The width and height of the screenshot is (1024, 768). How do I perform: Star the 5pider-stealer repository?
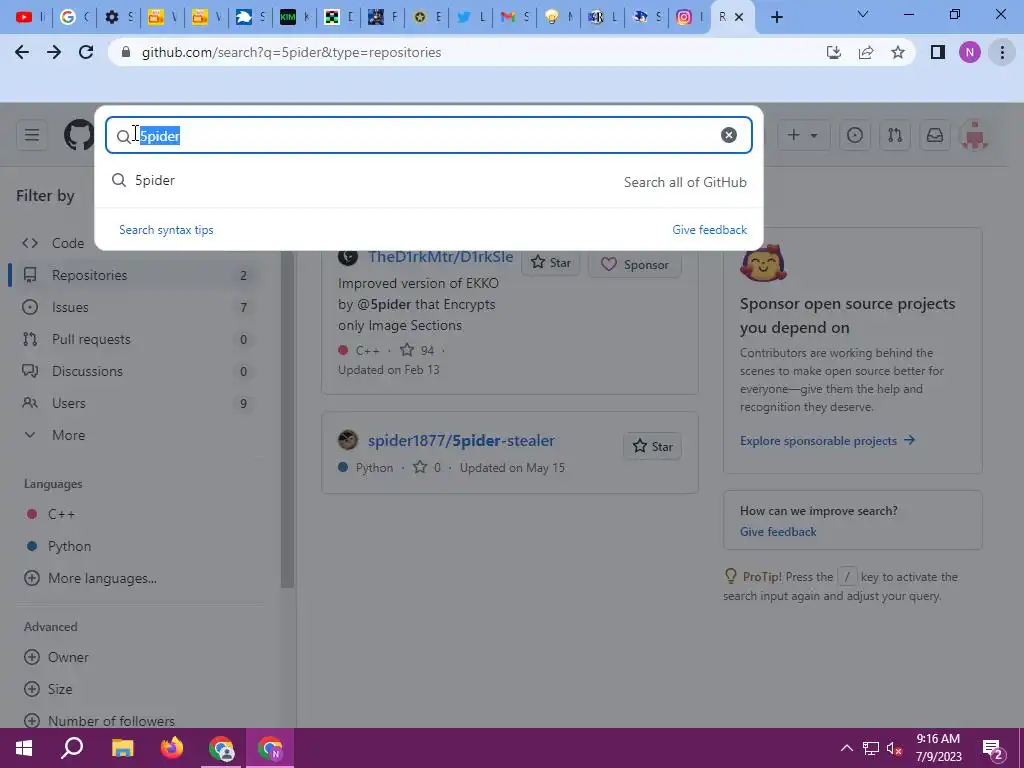[x=652, y=447]
